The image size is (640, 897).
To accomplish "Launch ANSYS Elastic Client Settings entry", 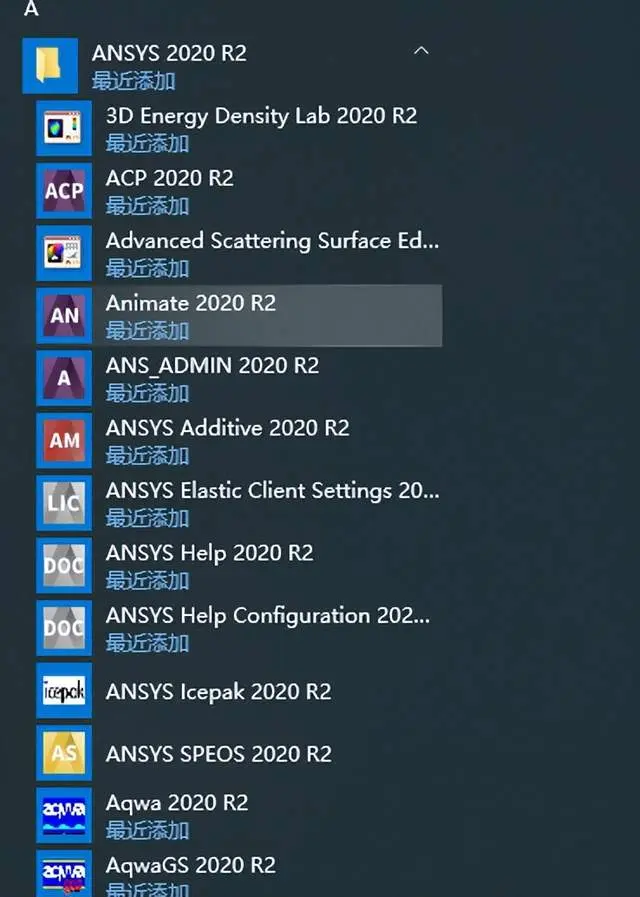I will pos(273,491).
